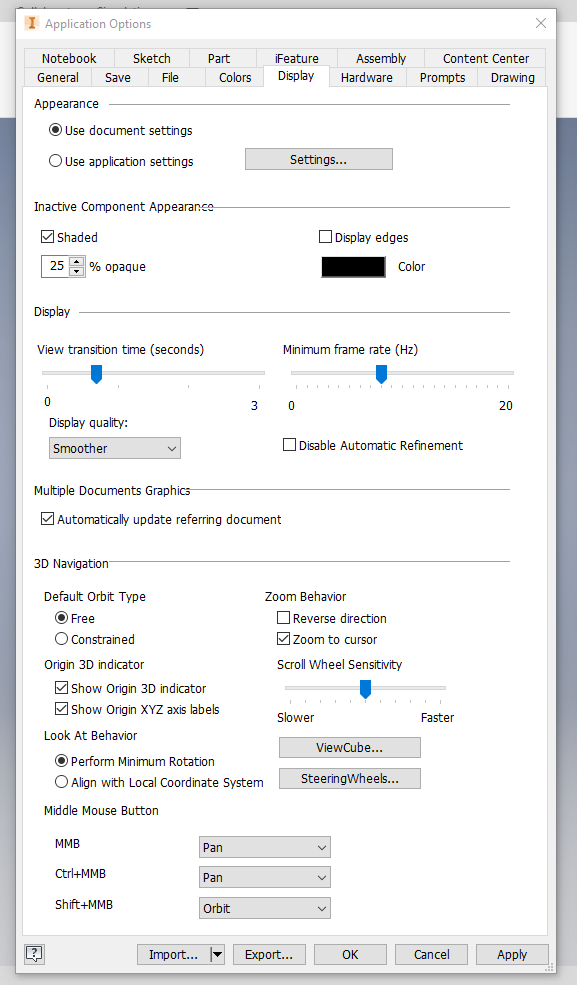This screenshot has width=577, height=985.
Task: Confirm with the OK button
Action: [x=350, y=954]
